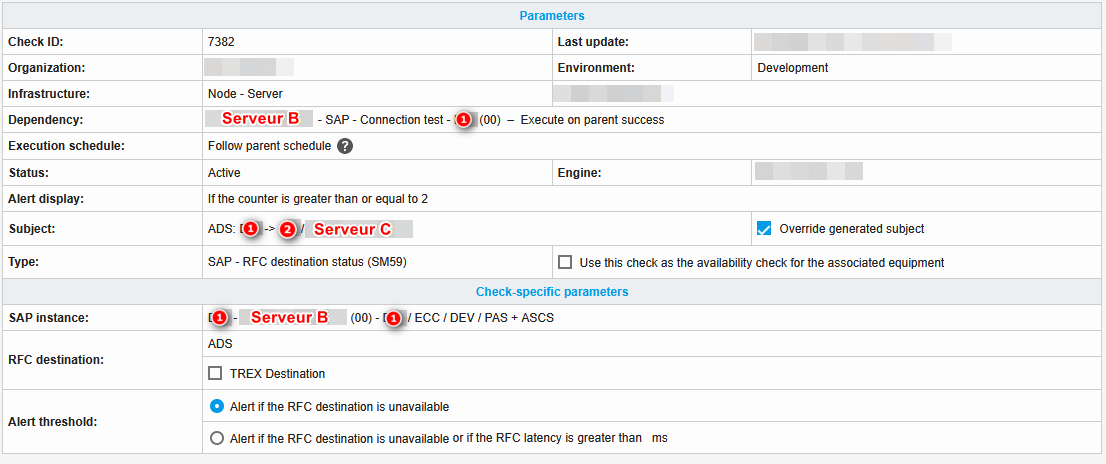Click red badge 1 in the Subject row
The width and height of the screenshot is (1106, 464).
[x=251, y=229]
